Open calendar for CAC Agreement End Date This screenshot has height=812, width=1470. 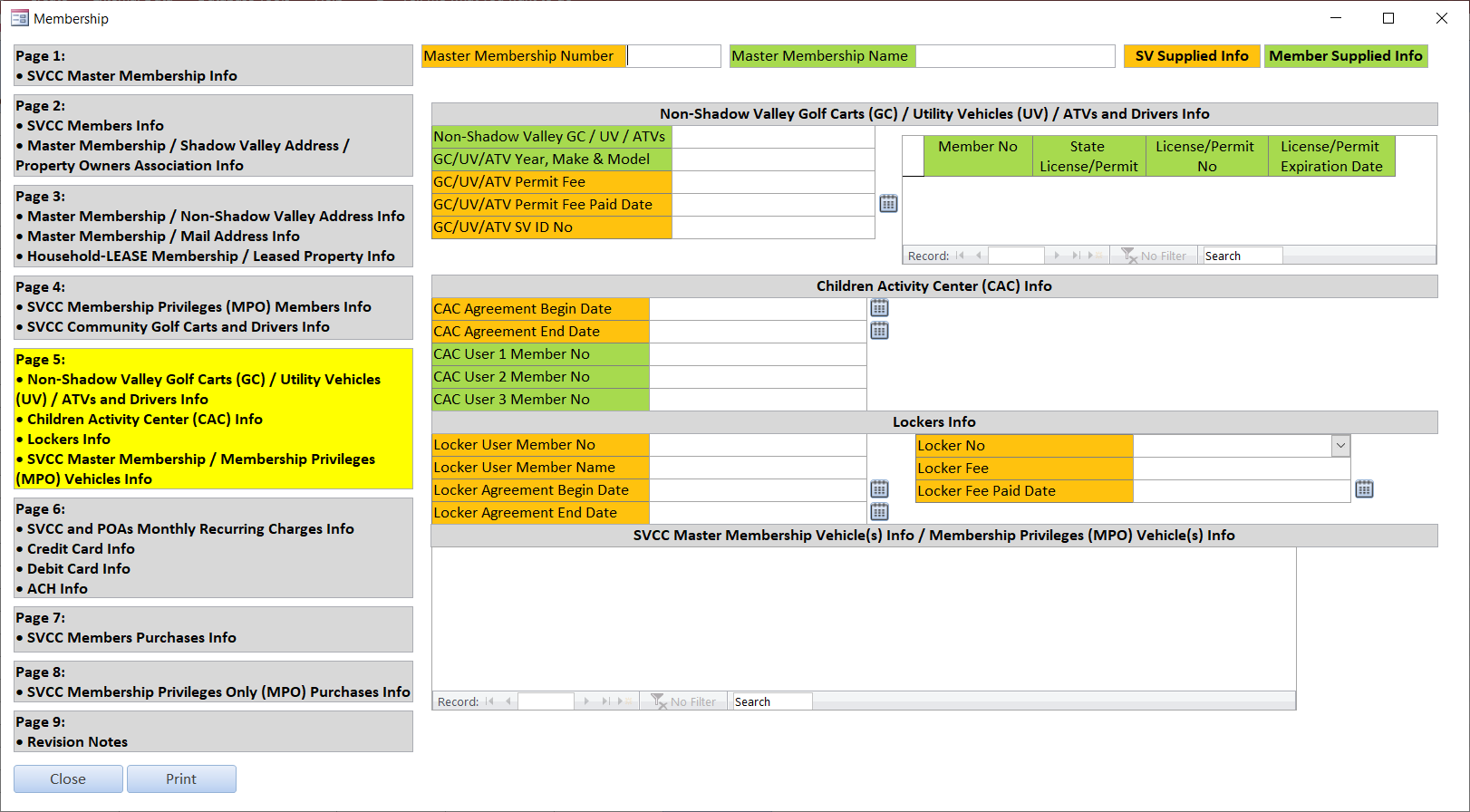[x=879, y=331]
